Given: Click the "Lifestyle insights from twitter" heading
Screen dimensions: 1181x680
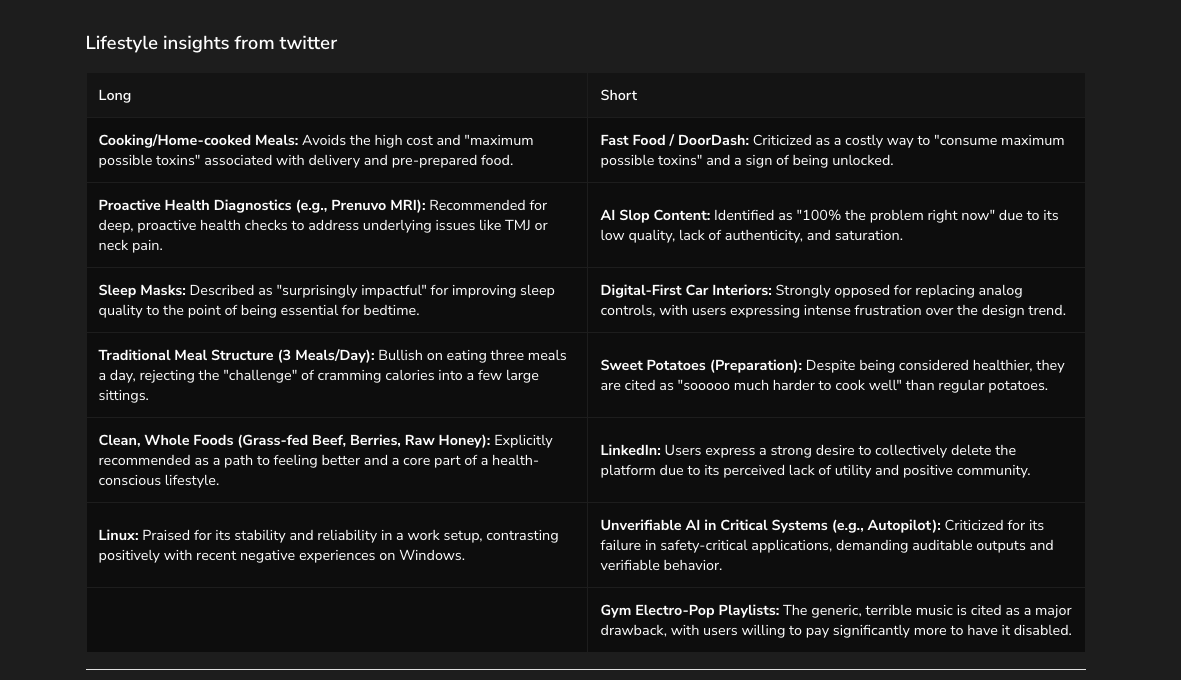Looking at the screenshot, I should pos(211,43).
